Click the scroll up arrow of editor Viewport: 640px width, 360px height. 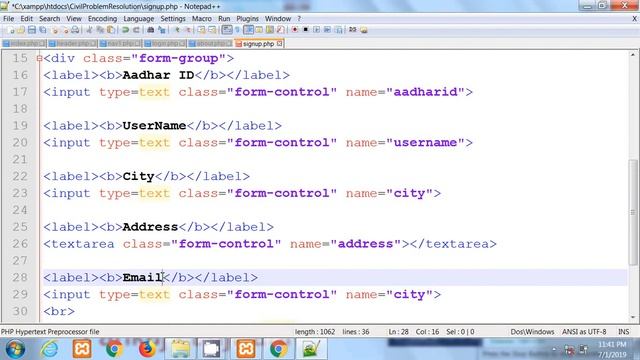(x=633, y=55)
